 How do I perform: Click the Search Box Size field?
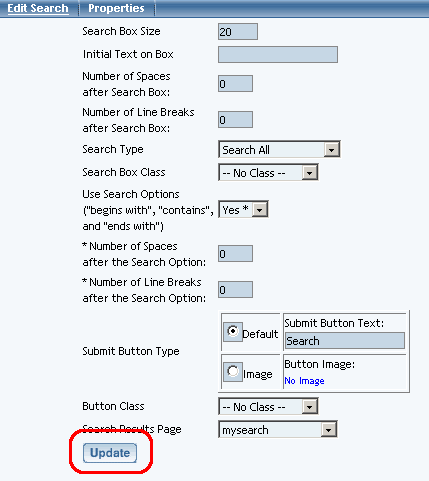[238, 32]
